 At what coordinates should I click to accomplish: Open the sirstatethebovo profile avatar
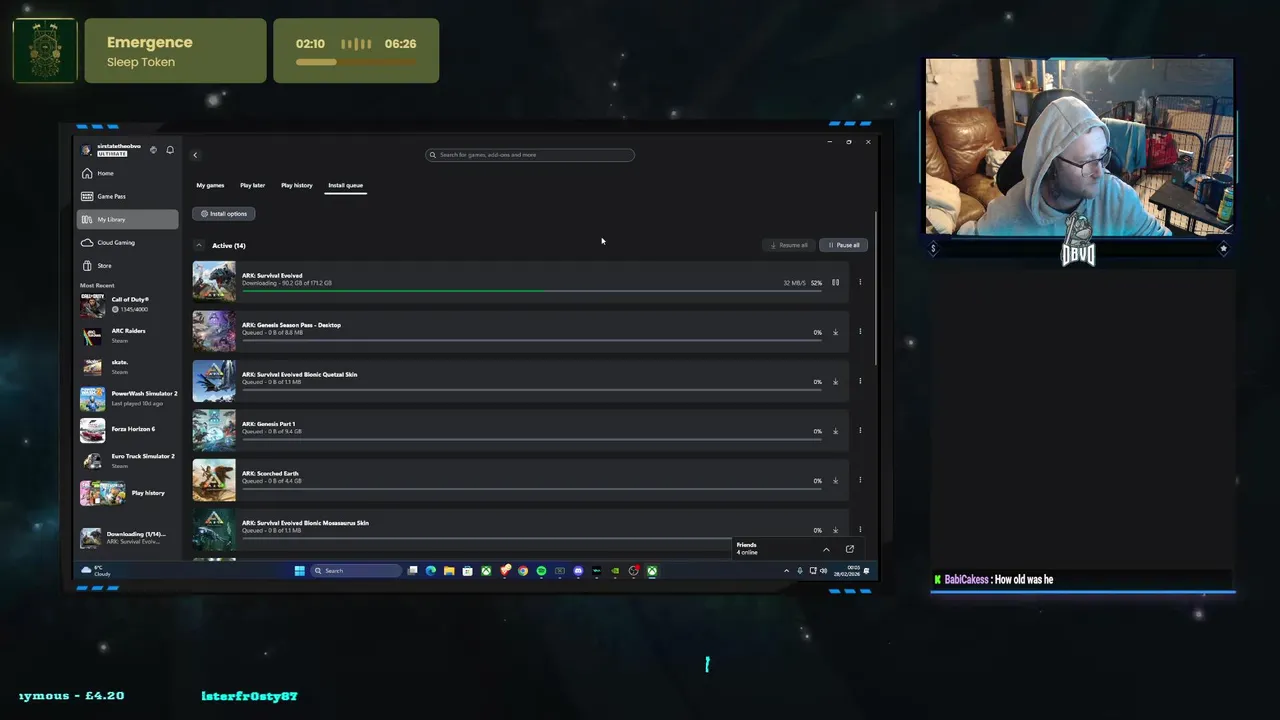pos(87,150)
